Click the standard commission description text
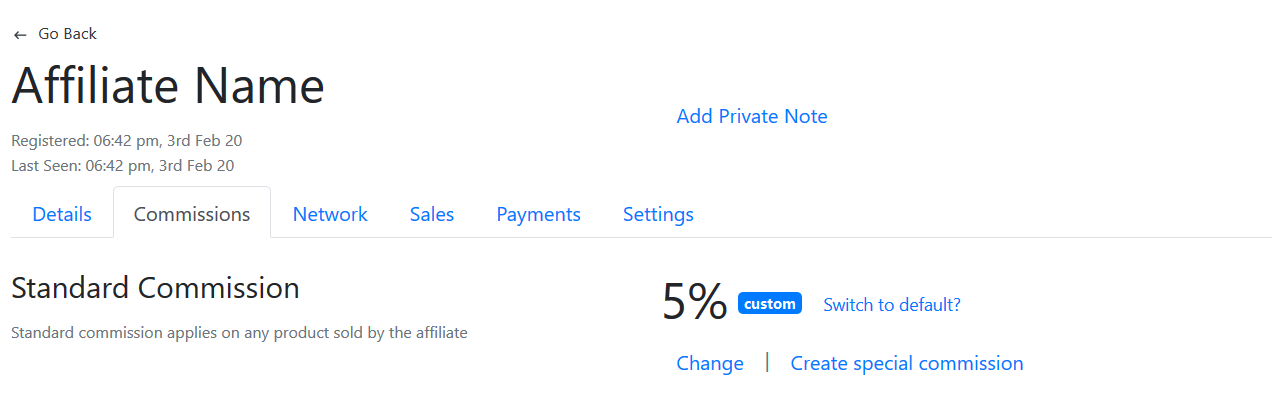The width and height of the screenshot is (1283, 406). tap(239, 332)
